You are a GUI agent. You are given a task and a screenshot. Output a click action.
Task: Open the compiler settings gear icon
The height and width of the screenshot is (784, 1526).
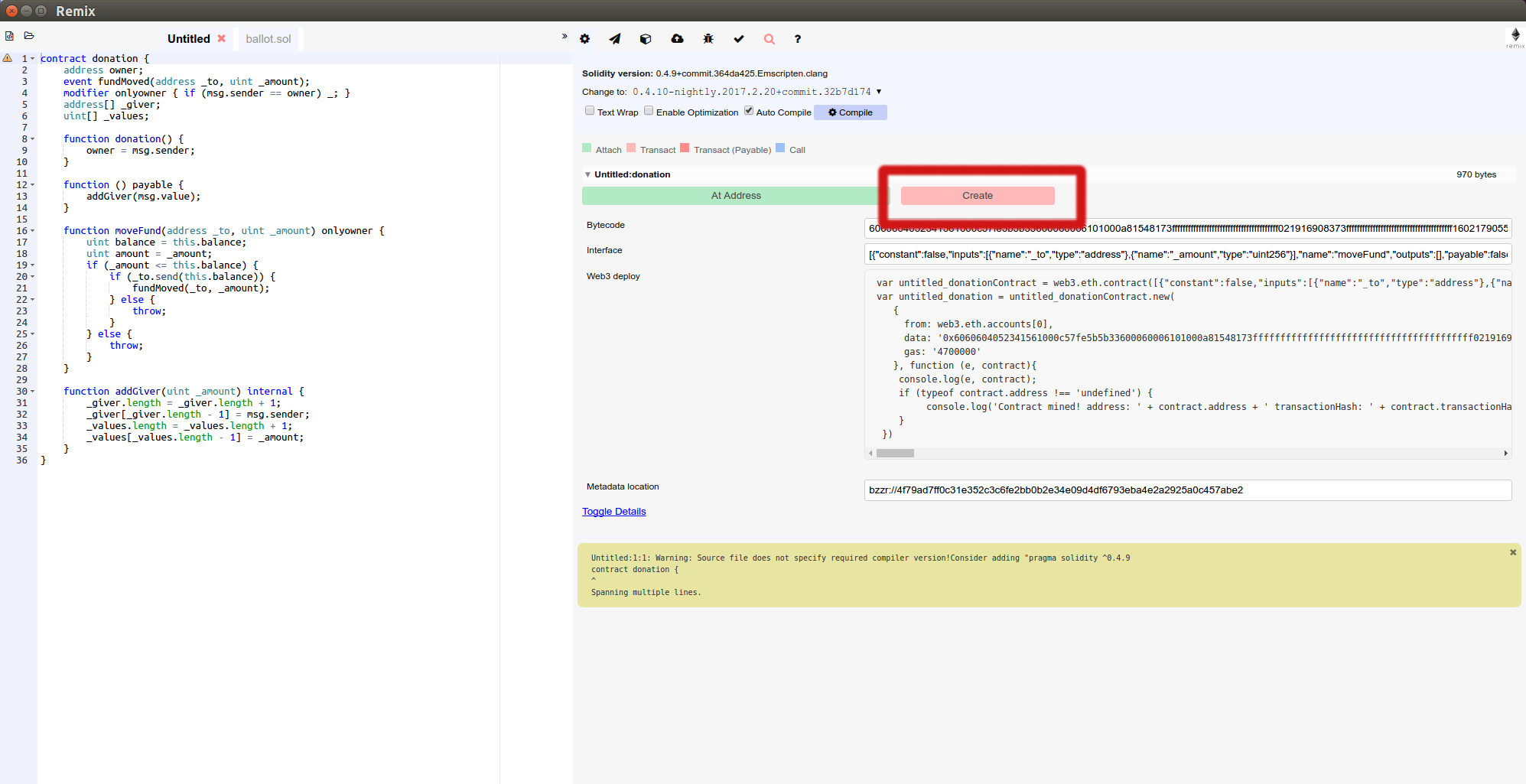(x=584, y=39)
